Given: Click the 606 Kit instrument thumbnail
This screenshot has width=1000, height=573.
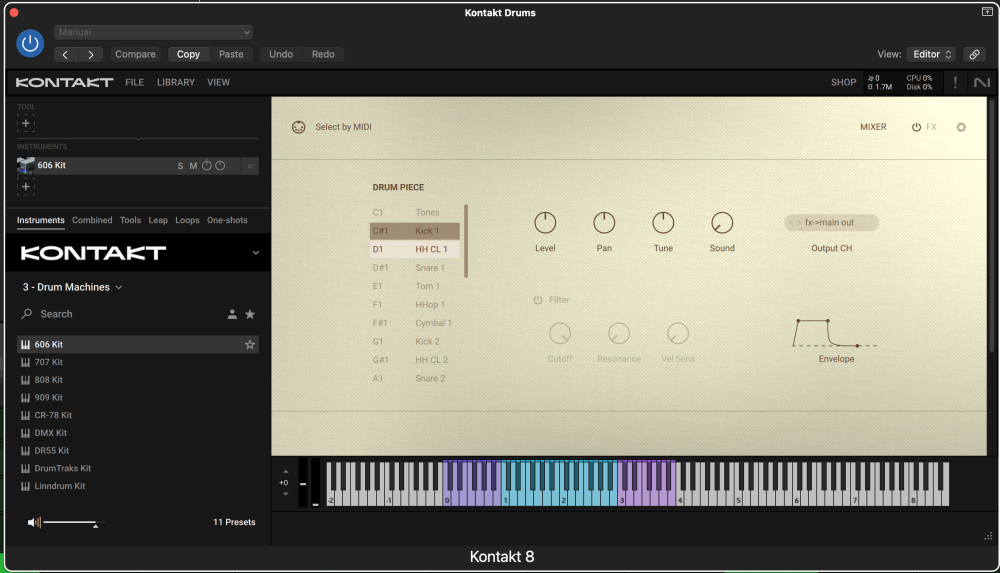Looking at the screenshot, I should pos(26,165).
